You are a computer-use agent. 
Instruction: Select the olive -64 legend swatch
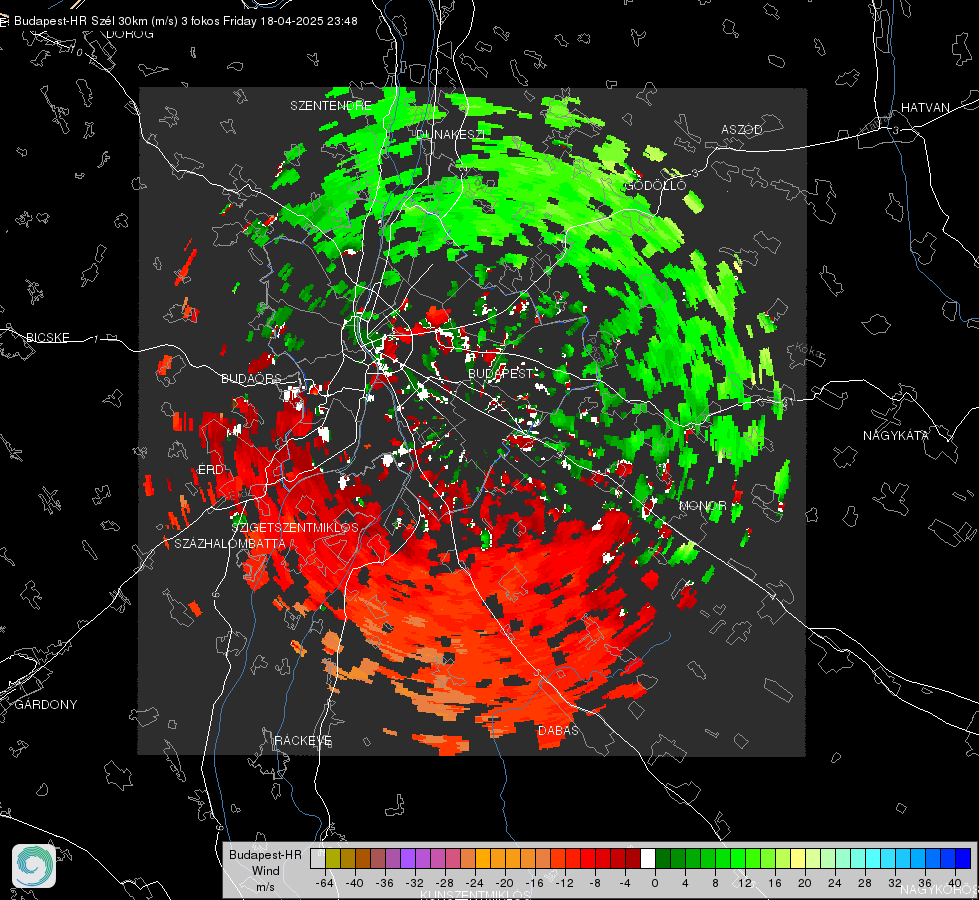tap(333, 859)
